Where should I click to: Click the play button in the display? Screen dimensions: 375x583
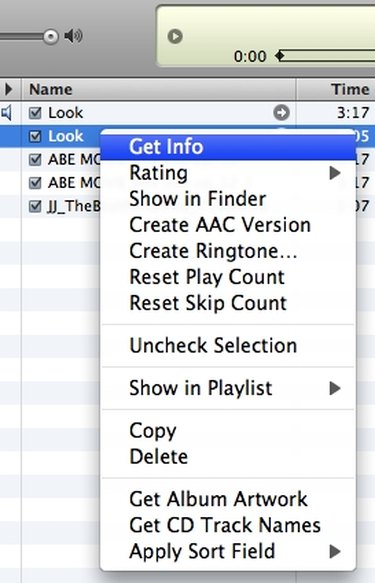[x=175, y=36]
